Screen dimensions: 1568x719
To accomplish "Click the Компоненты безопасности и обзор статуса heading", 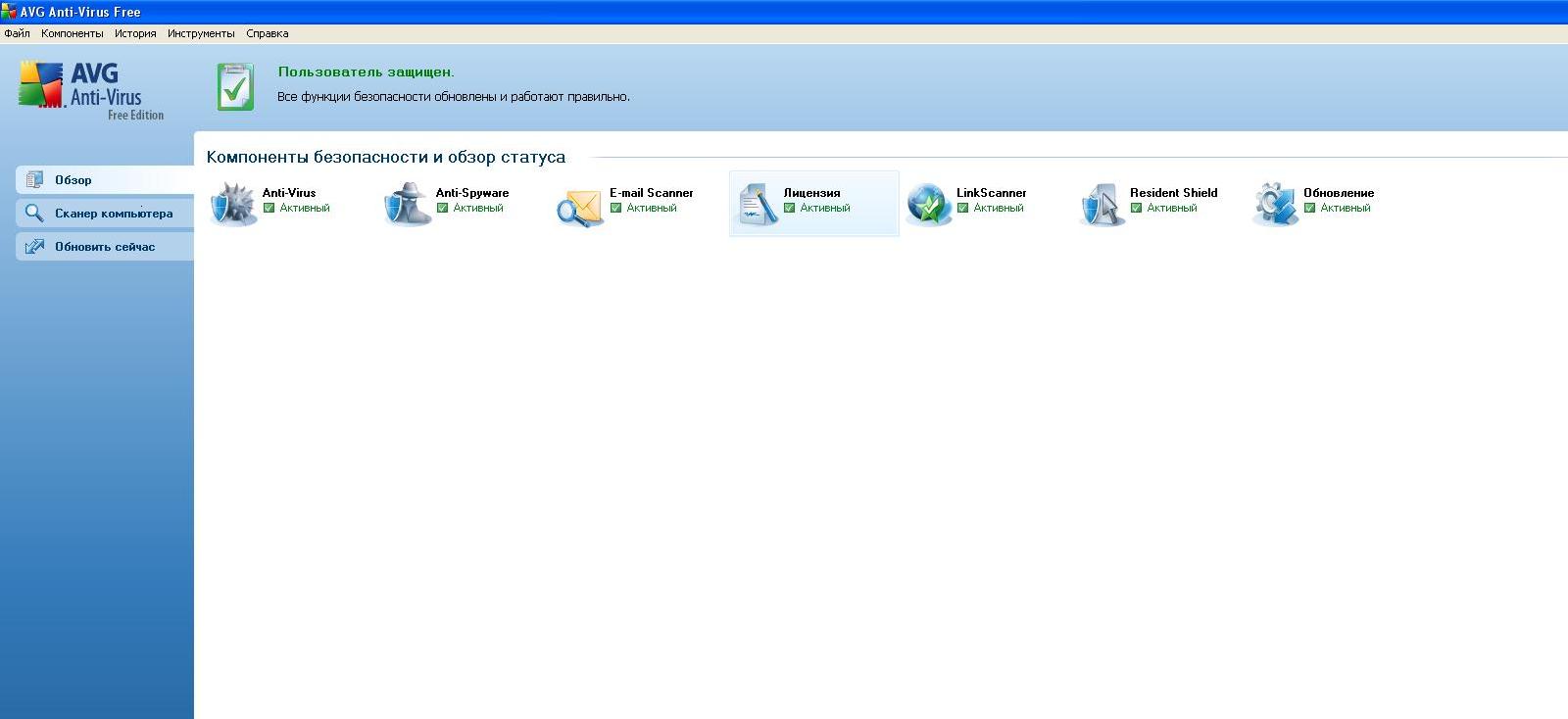I will tap(386, 157).
